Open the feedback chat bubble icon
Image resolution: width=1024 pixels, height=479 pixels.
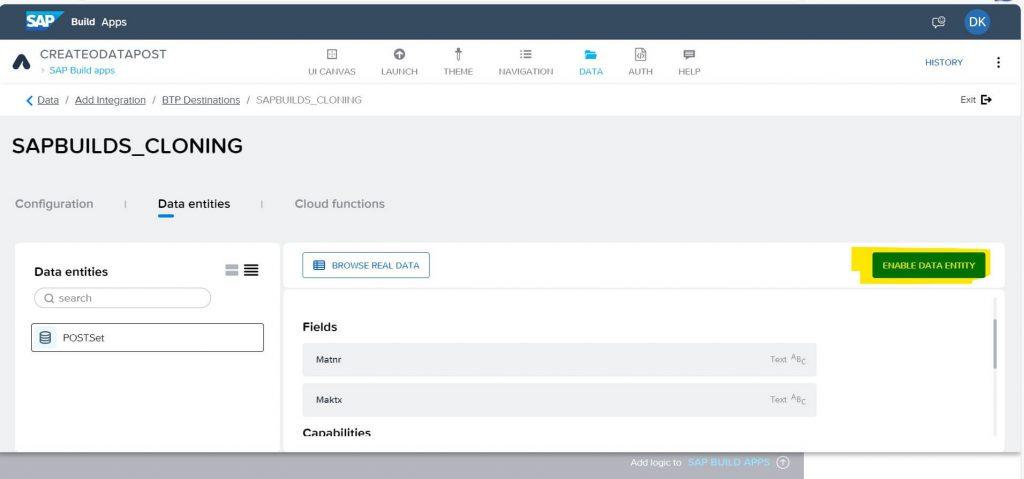938,22
